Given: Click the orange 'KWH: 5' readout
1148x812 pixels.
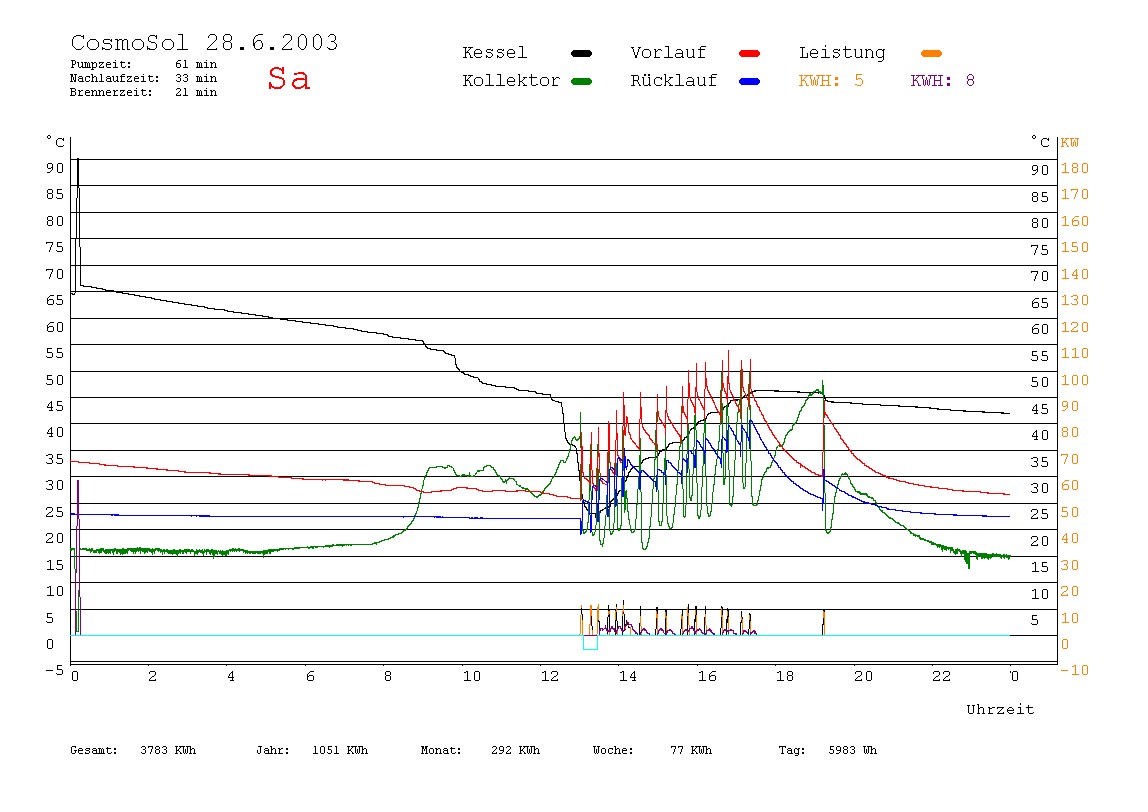Looking at the screenshot, I should pyautogui.click(x=831, y=81).
